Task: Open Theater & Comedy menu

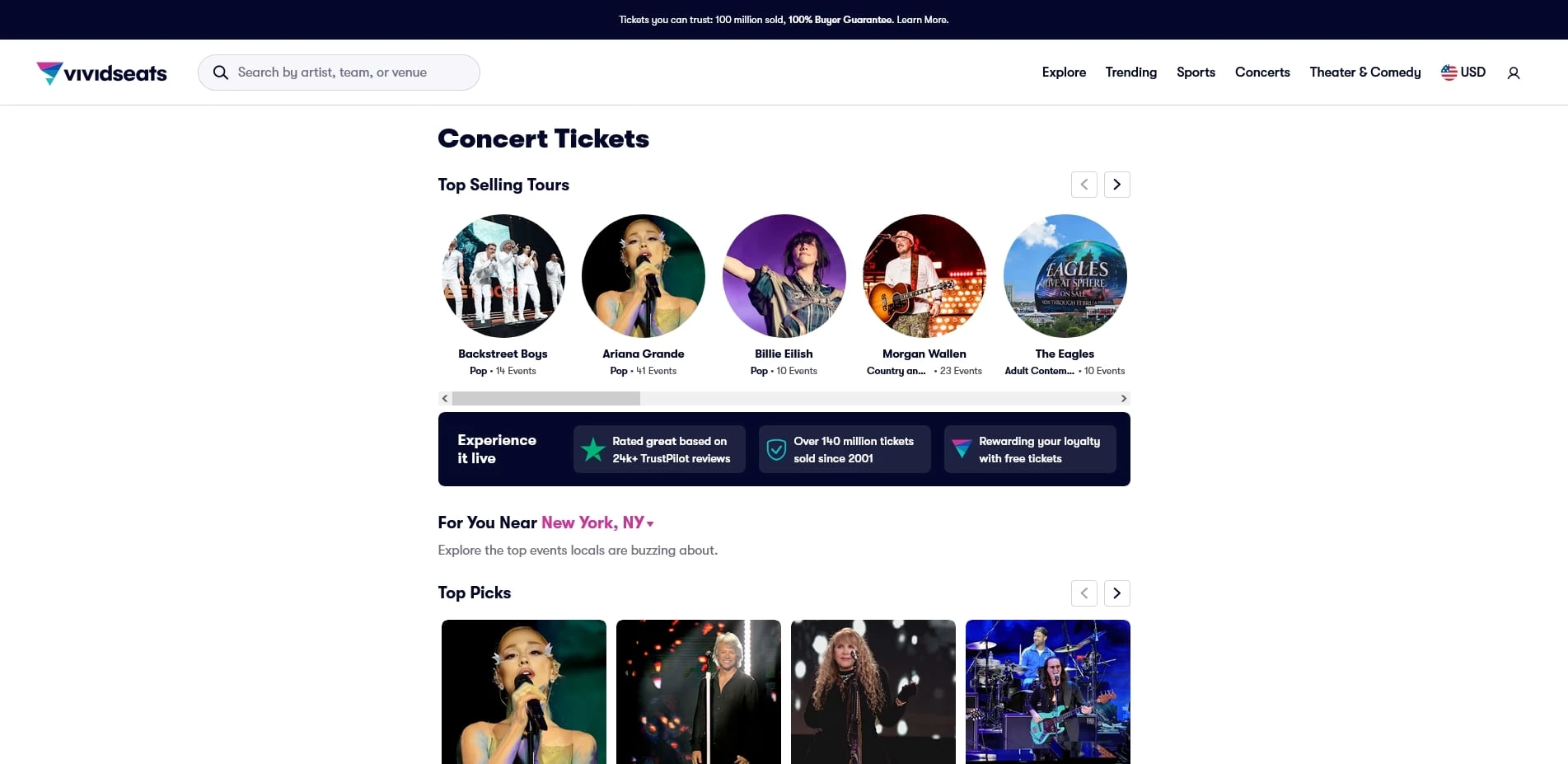Action: [1364, 73]
